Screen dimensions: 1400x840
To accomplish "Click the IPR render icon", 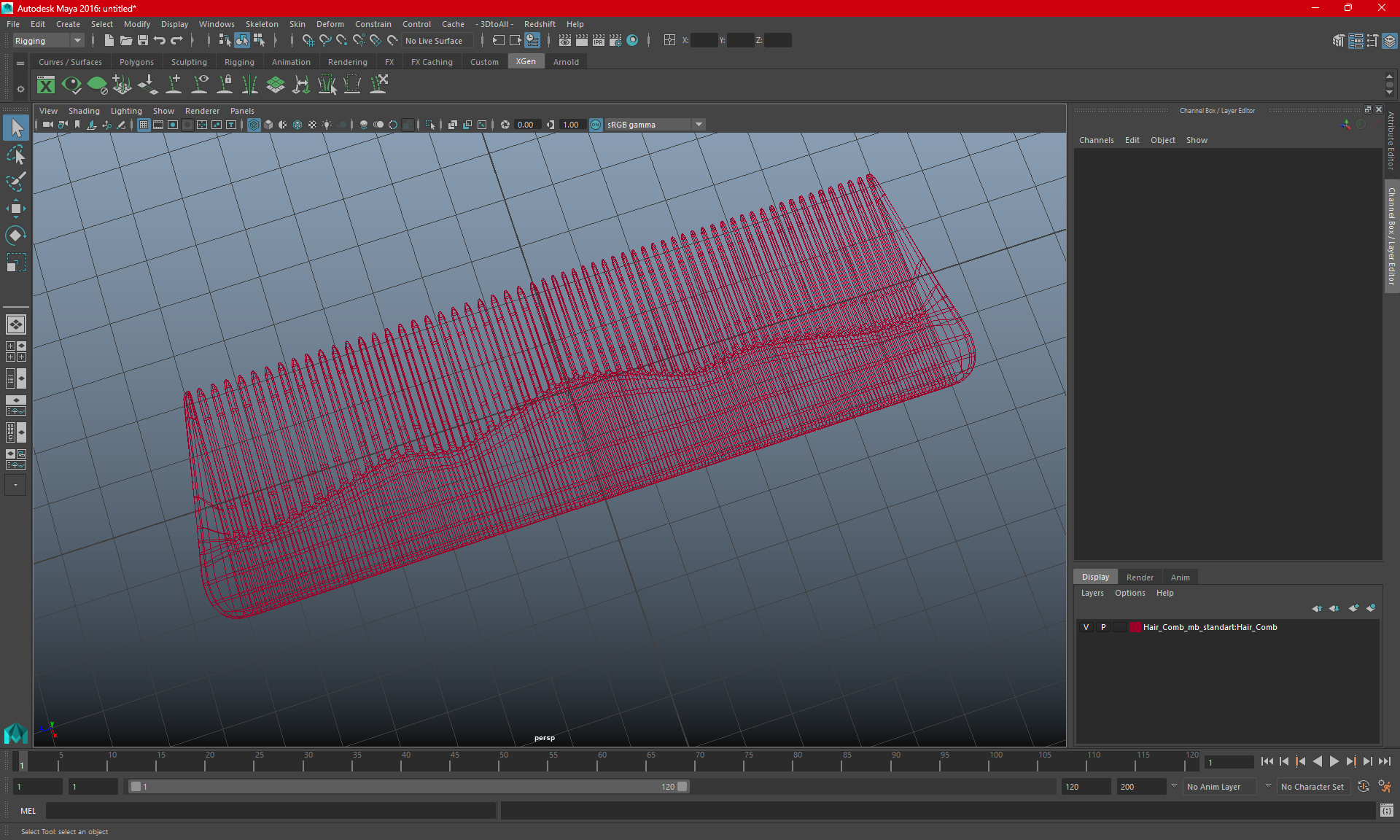I will click(599, 41).
